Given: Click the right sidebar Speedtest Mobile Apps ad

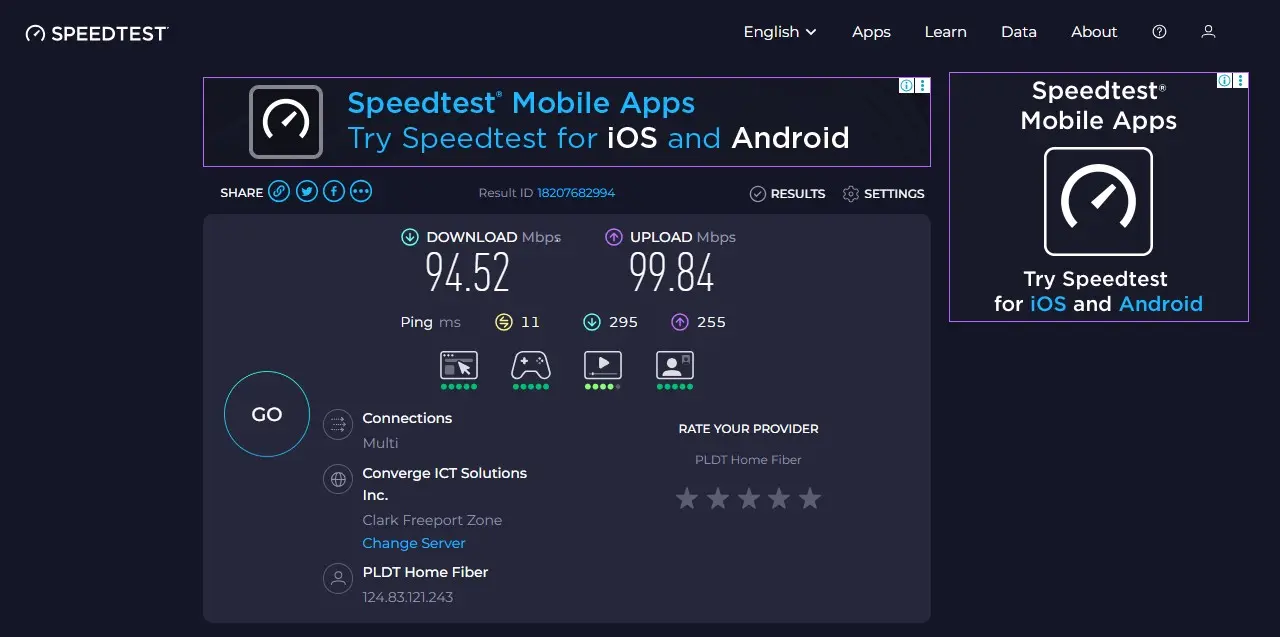Looking at the screenshot, I should point(1099,197).
